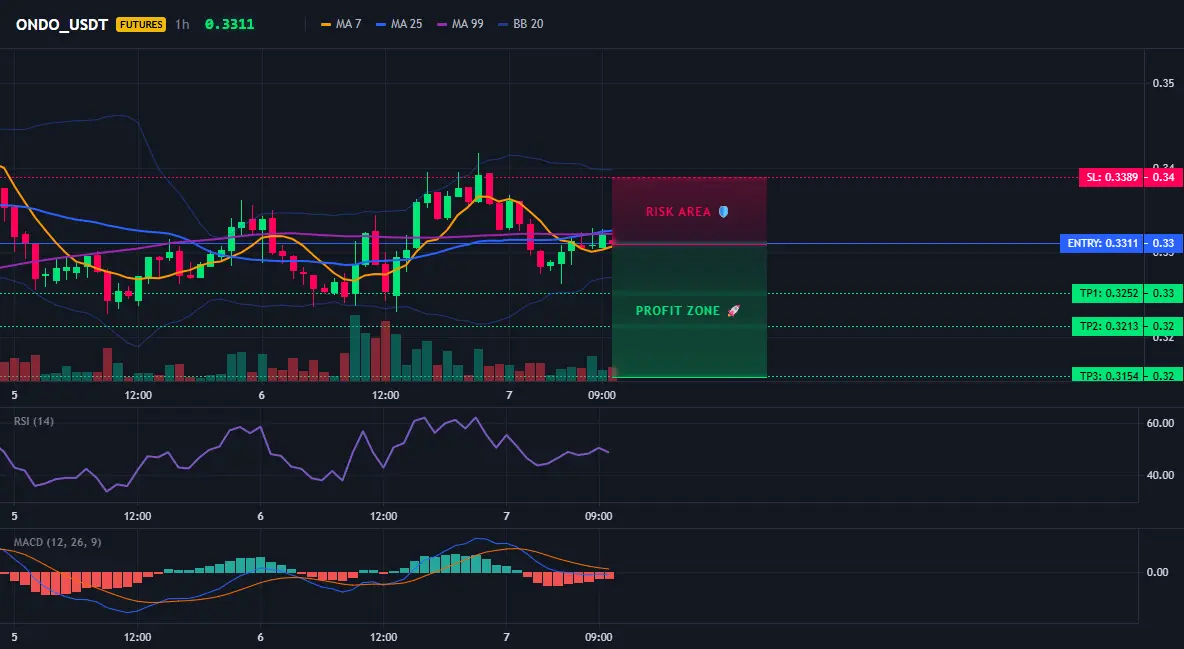Select the 1h timeframe label
1184x649 pixels.
pos(182,24)
